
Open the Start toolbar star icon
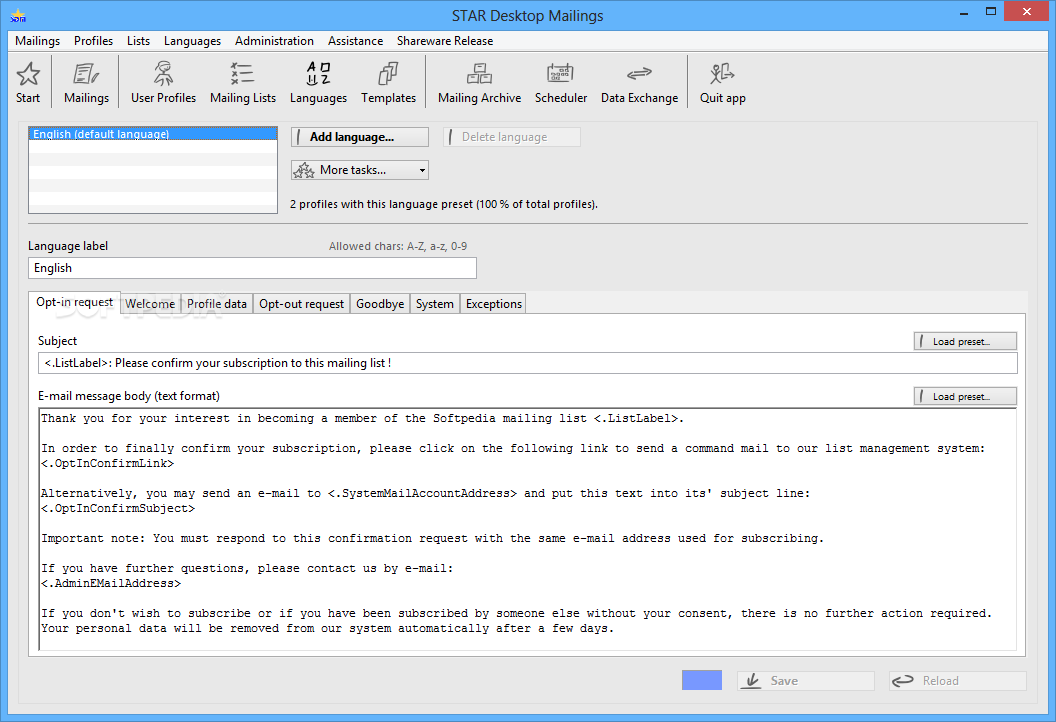pos(28,81)
